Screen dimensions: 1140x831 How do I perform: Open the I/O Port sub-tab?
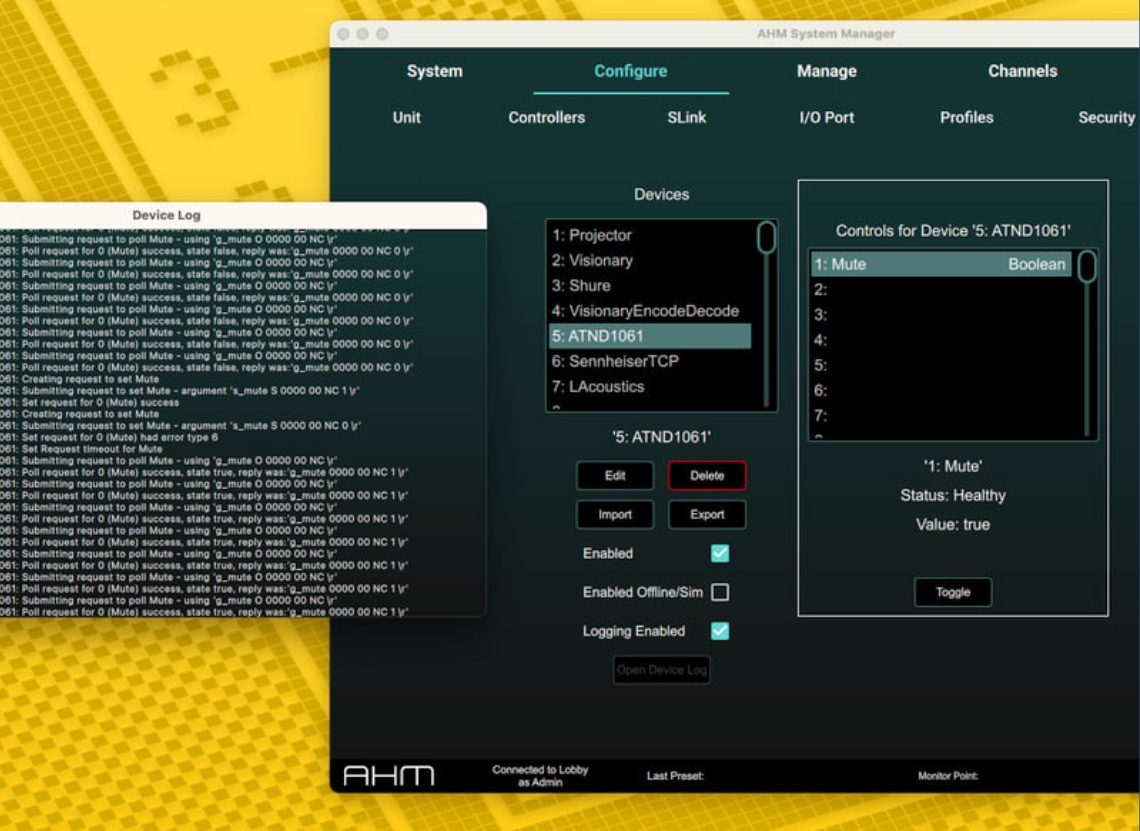[x=826, y=117]
